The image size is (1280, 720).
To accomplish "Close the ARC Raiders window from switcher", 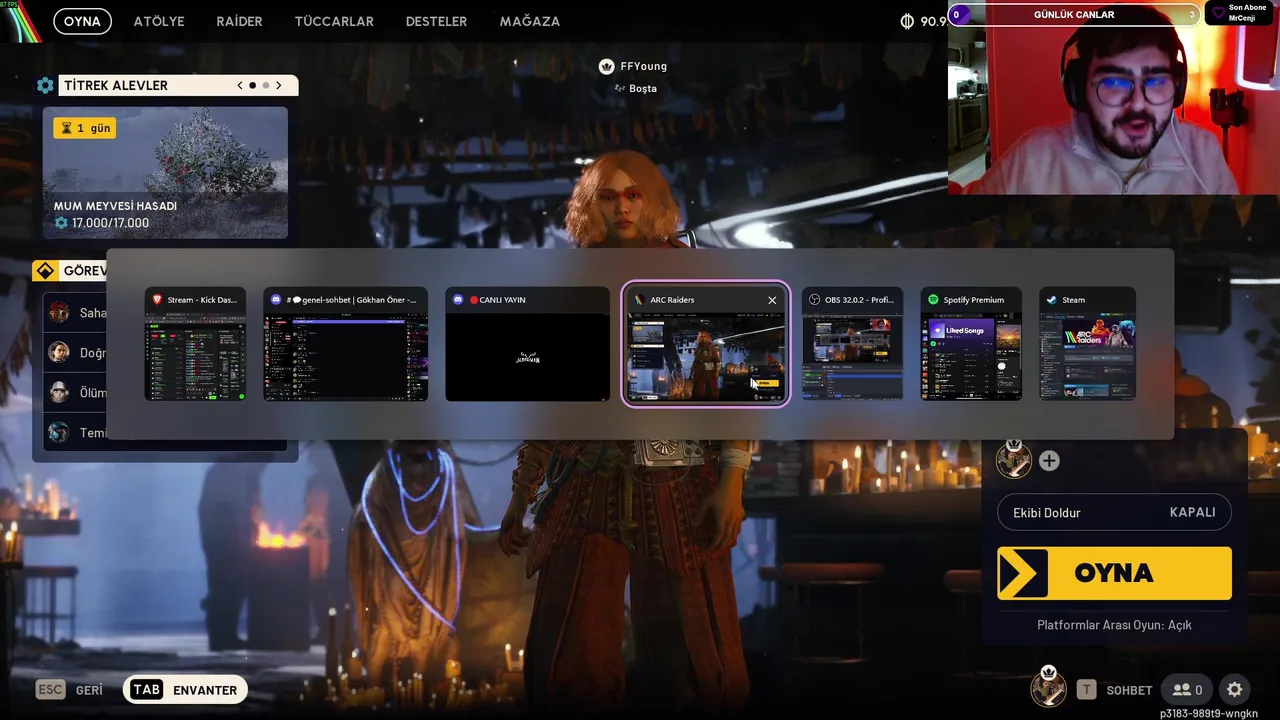I will coord(772,300).
